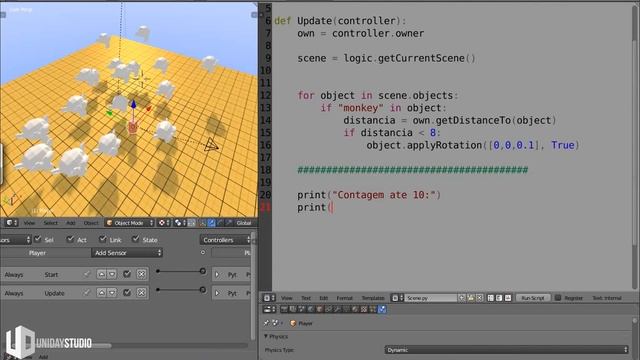The height and width of the screenshot is (360, 640).
Task: Collapse the Physics panel
Action: tap(266, 336)
